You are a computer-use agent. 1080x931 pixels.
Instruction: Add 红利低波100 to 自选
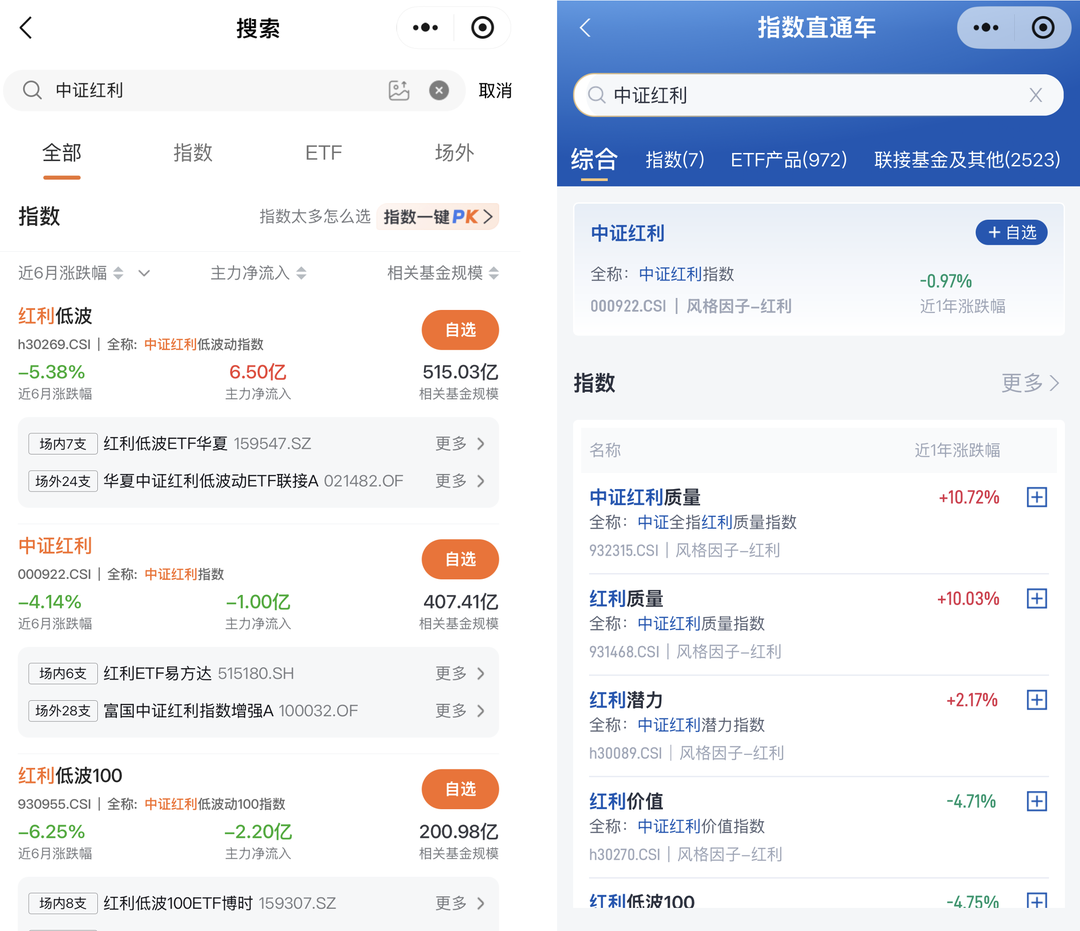click(460, 789)
